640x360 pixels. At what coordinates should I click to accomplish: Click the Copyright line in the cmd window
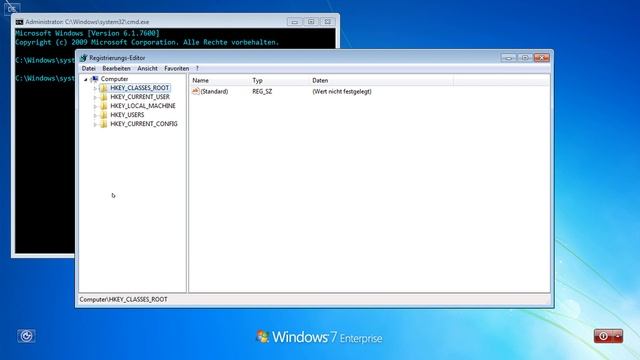coord(147,42)
